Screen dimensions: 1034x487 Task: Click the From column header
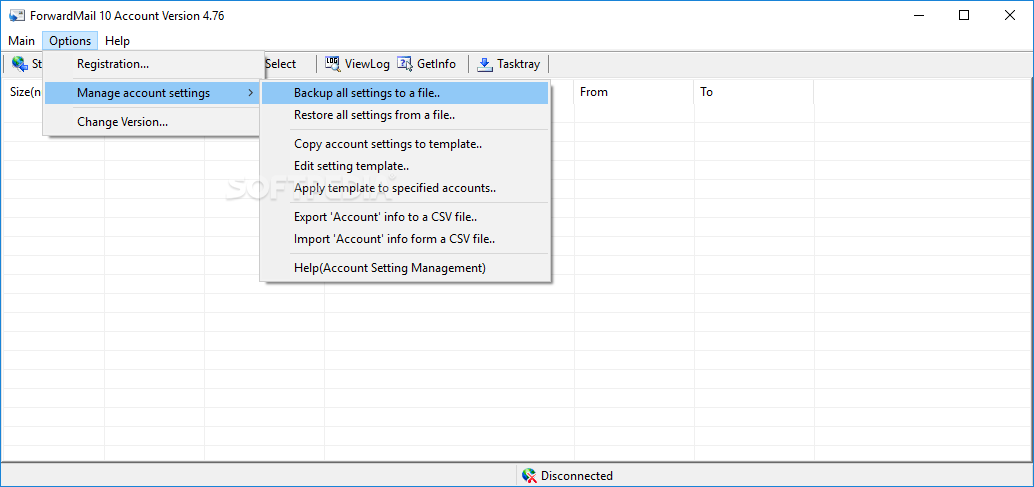point(634,92)
